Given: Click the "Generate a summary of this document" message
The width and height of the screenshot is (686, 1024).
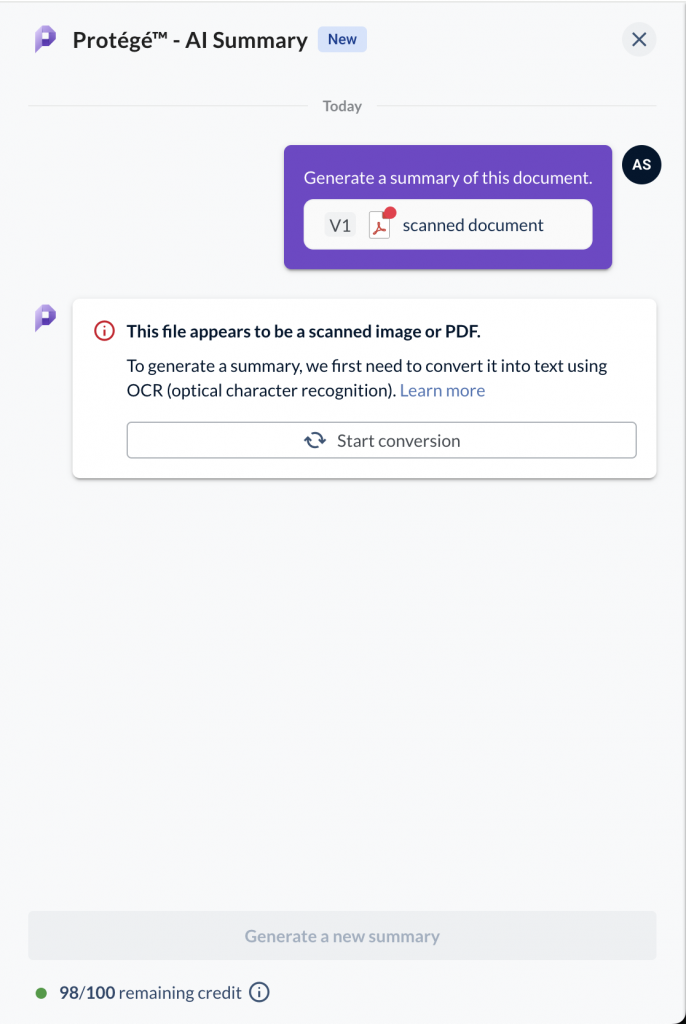Looking at the screenshot, I should (x=447, y=178).
